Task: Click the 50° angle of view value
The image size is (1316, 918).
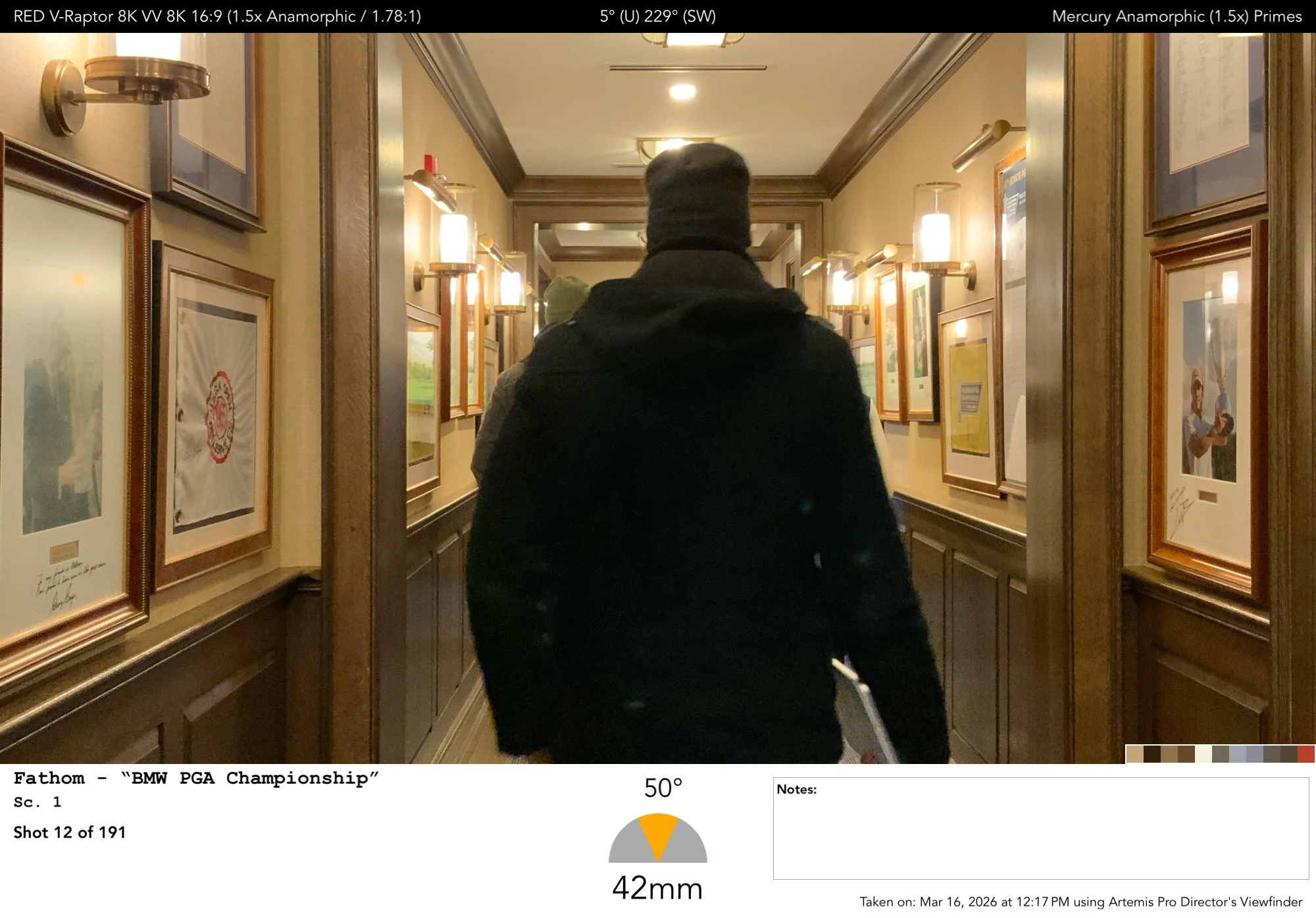Action: click(662, 788)
